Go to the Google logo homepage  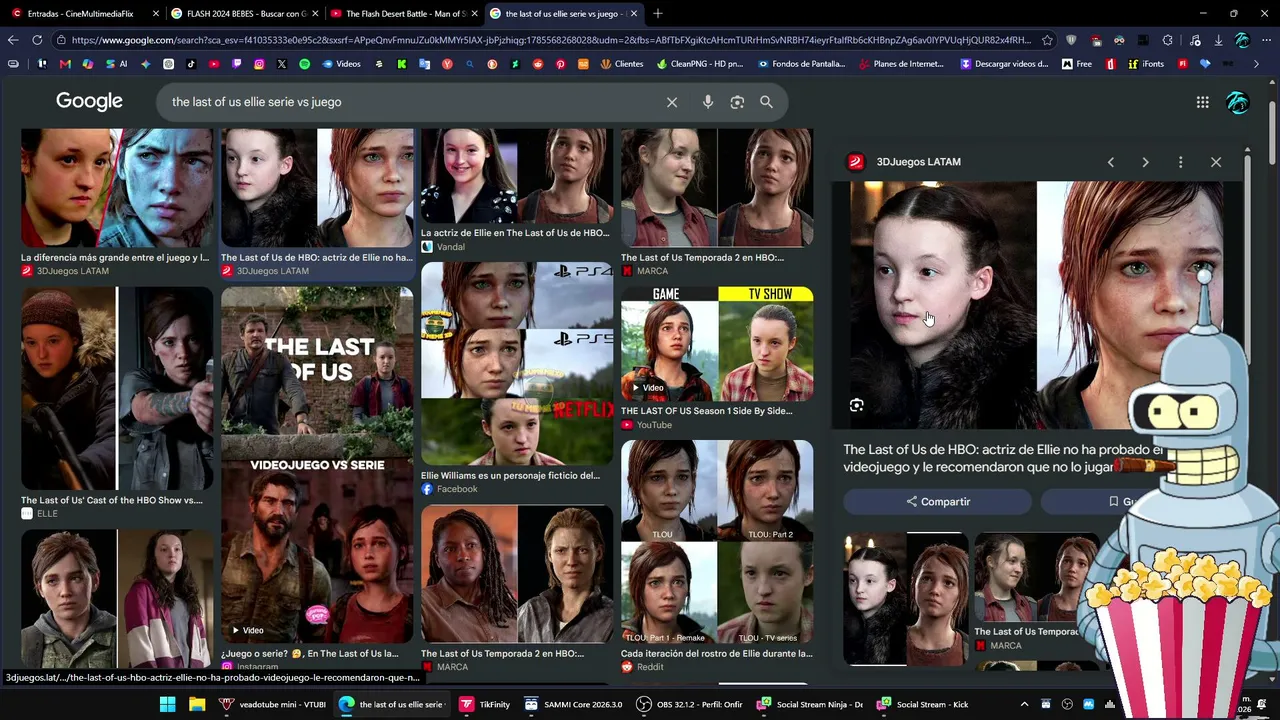click(89, 101)
